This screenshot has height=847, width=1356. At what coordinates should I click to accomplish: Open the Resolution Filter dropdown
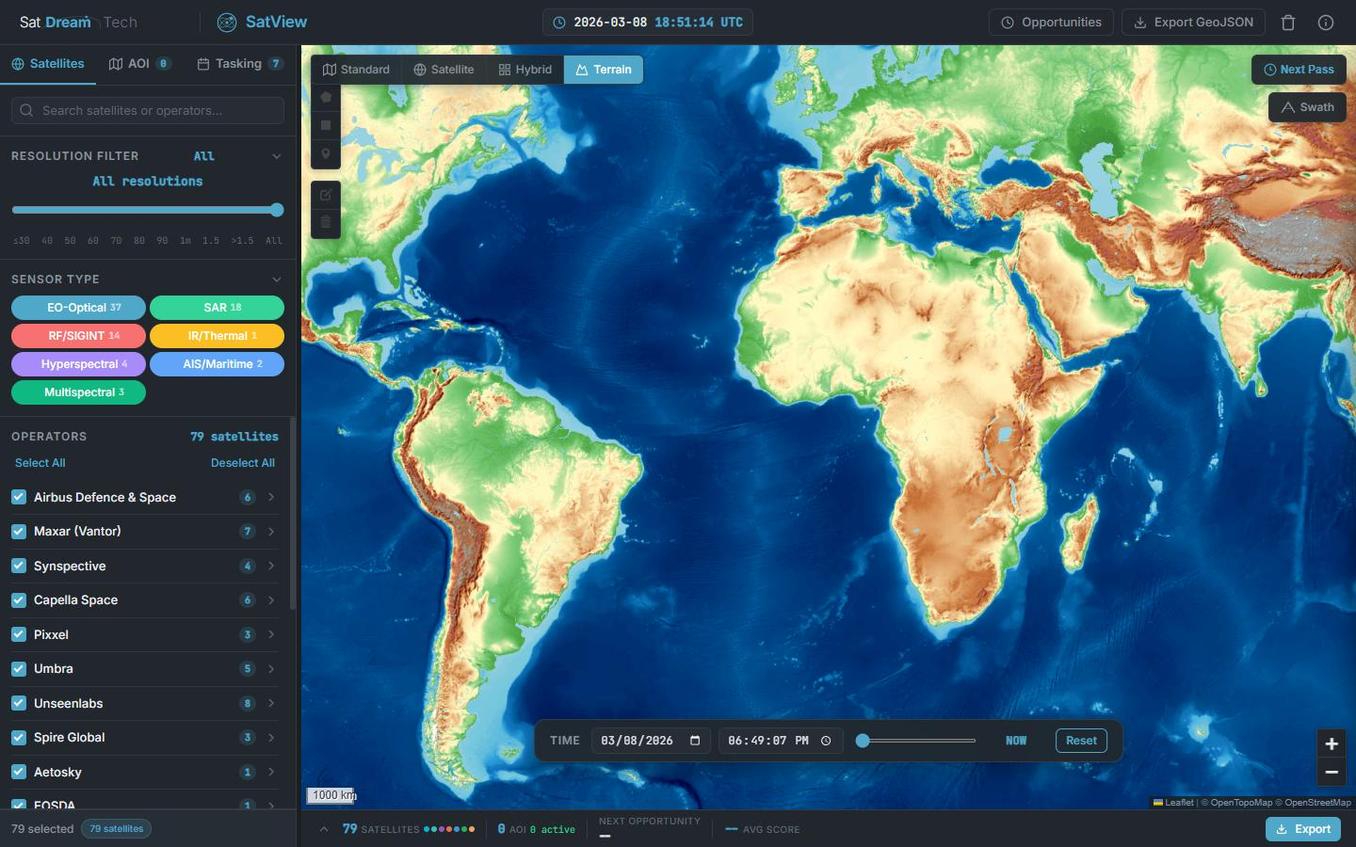tap(275, 155)
